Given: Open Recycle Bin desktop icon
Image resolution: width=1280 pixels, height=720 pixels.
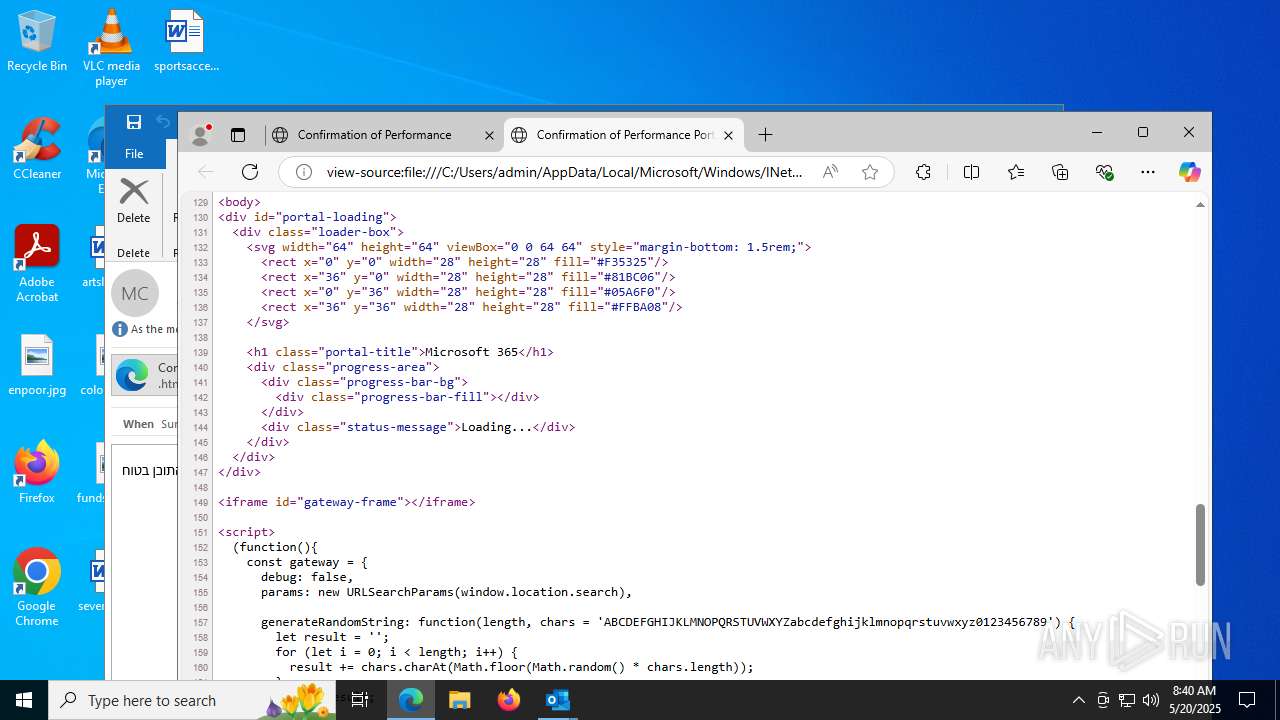Looking at the screenshot, I should 37,42.
